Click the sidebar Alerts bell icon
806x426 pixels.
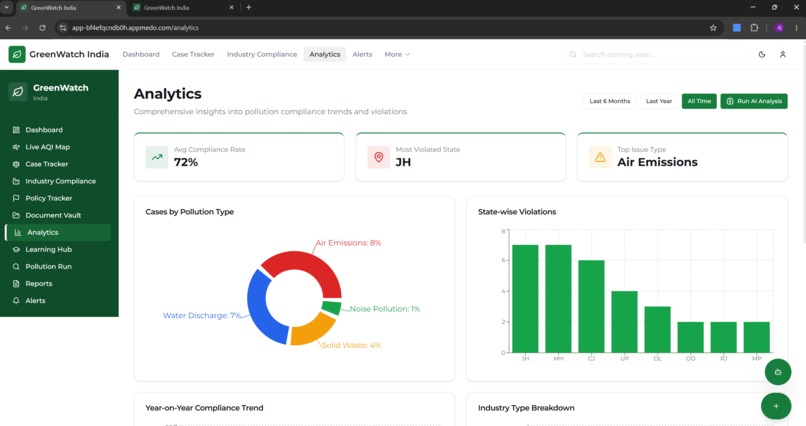tap(16, 300)
